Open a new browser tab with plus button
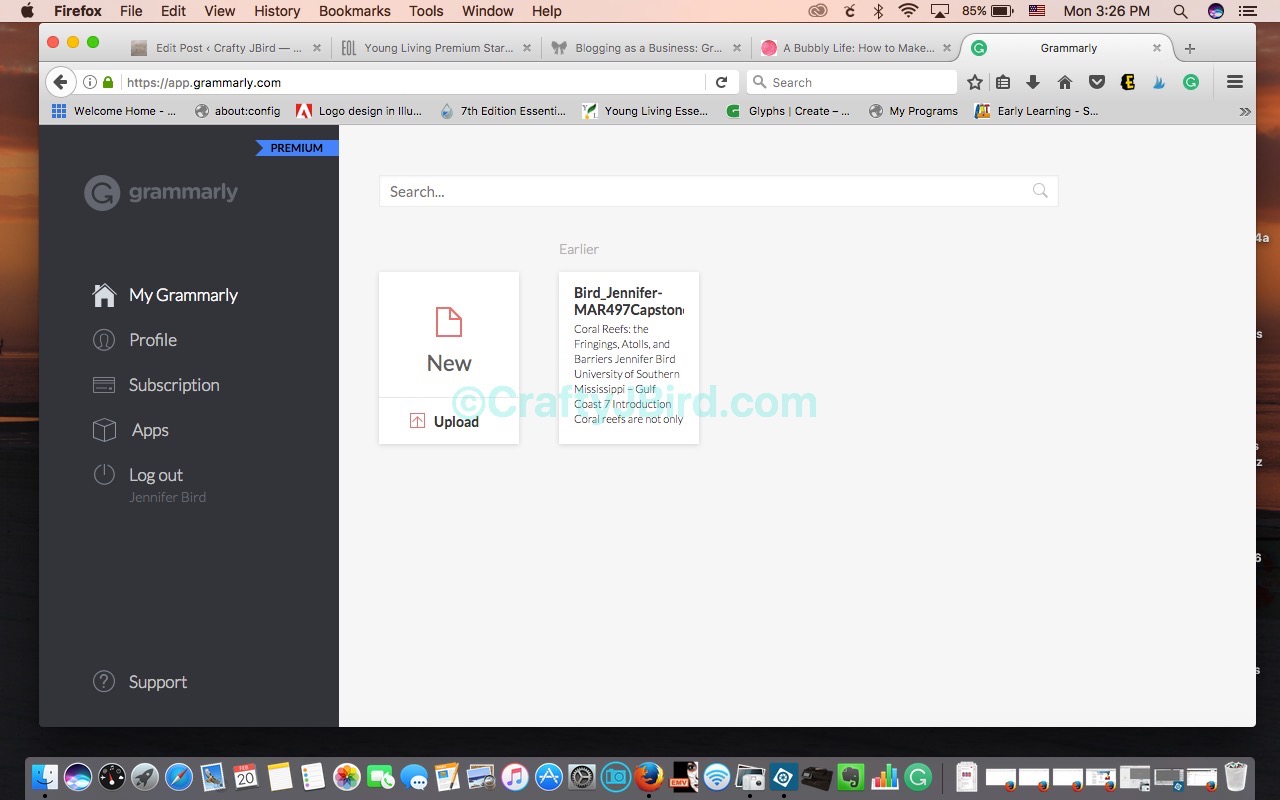Screen dimensions: 1280x800 (x=1190, y=48)
